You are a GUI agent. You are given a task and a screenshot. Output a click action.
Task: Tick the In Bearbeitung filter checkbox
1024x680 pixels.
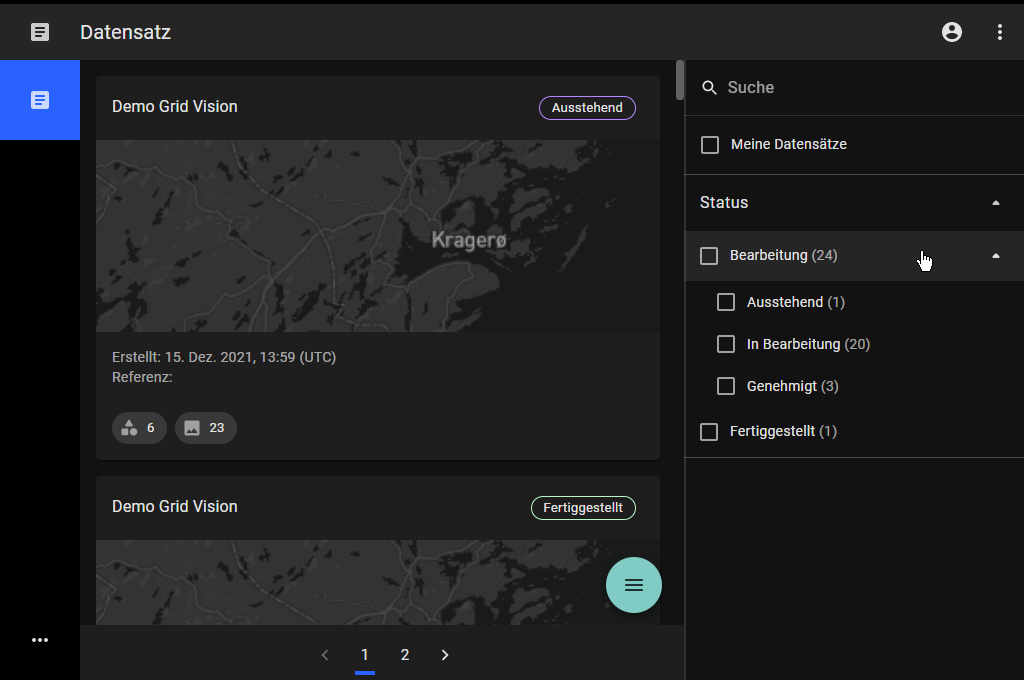(x=726, y=344)
